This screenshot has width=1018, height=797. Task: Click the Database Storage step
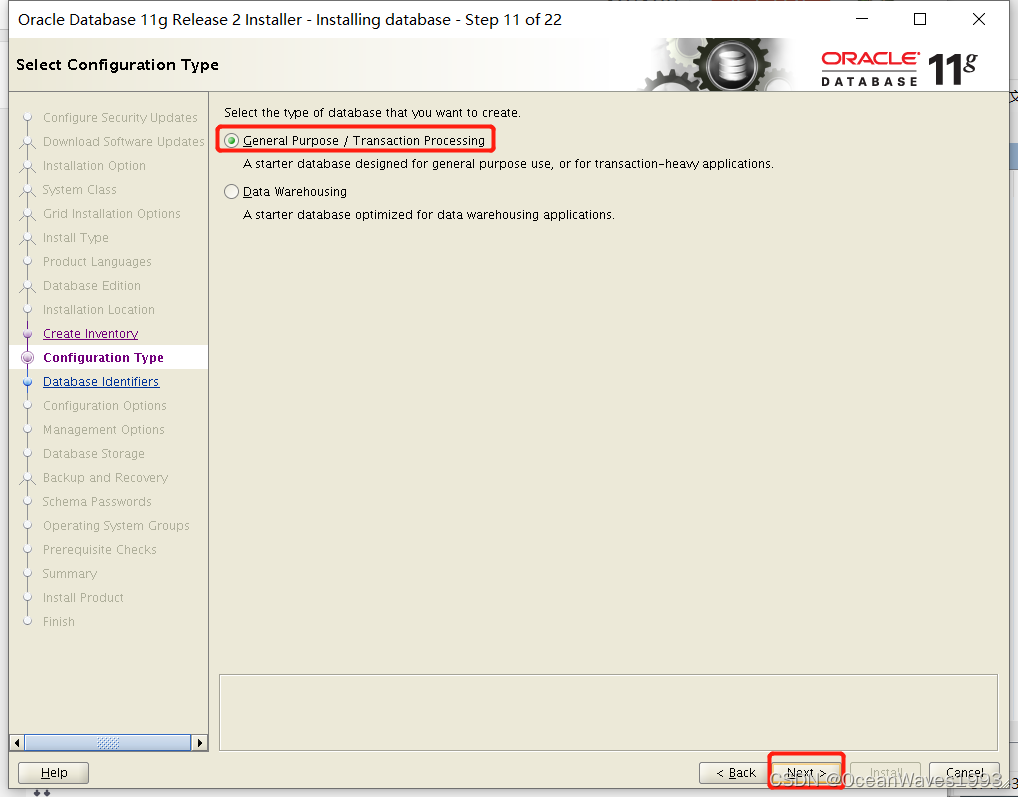(x=93, y=454)
